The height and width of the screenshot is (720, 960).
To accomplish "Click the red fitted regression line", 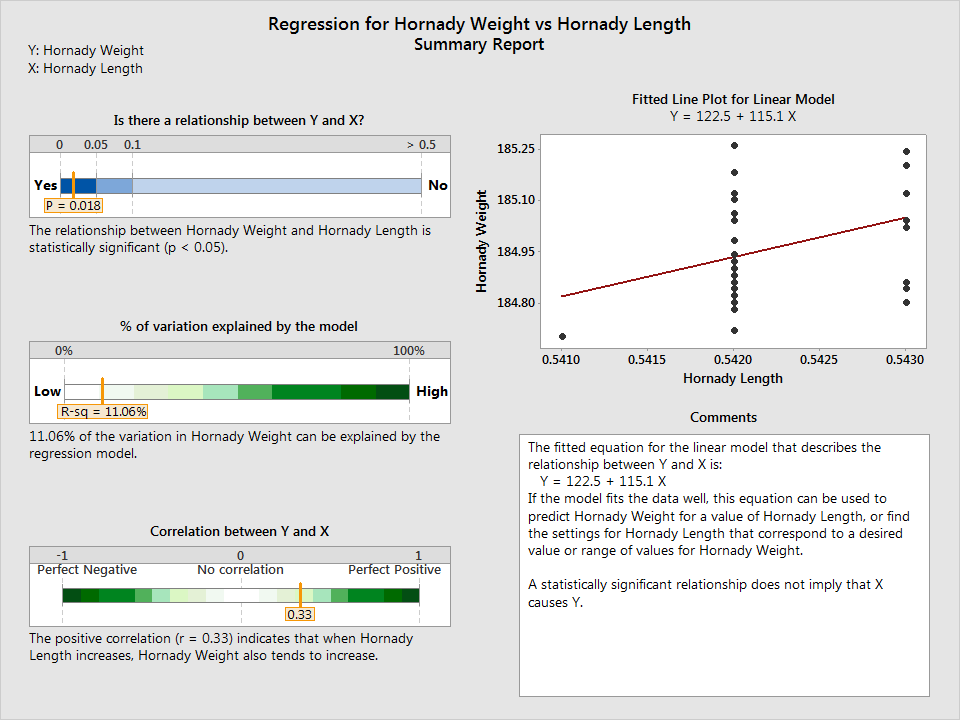I will click(x=733, y=257).
